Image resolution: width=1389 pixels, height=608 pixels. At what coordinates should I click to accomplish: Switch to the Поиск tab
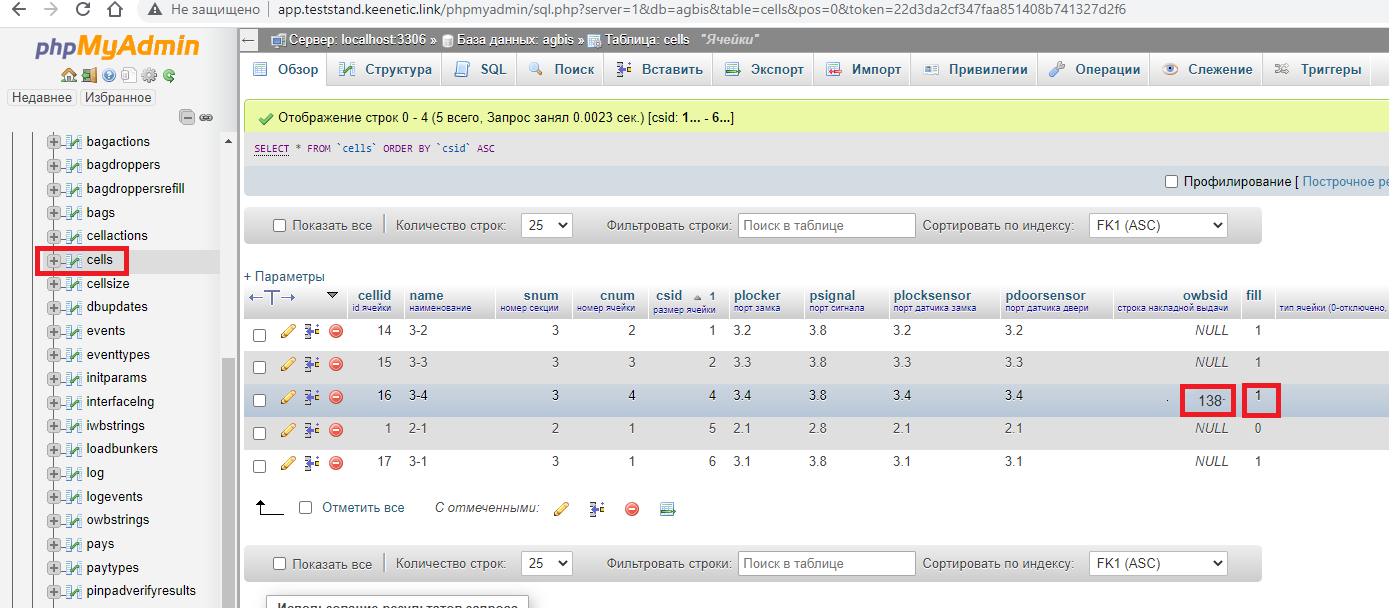click(x=561, y=70)
